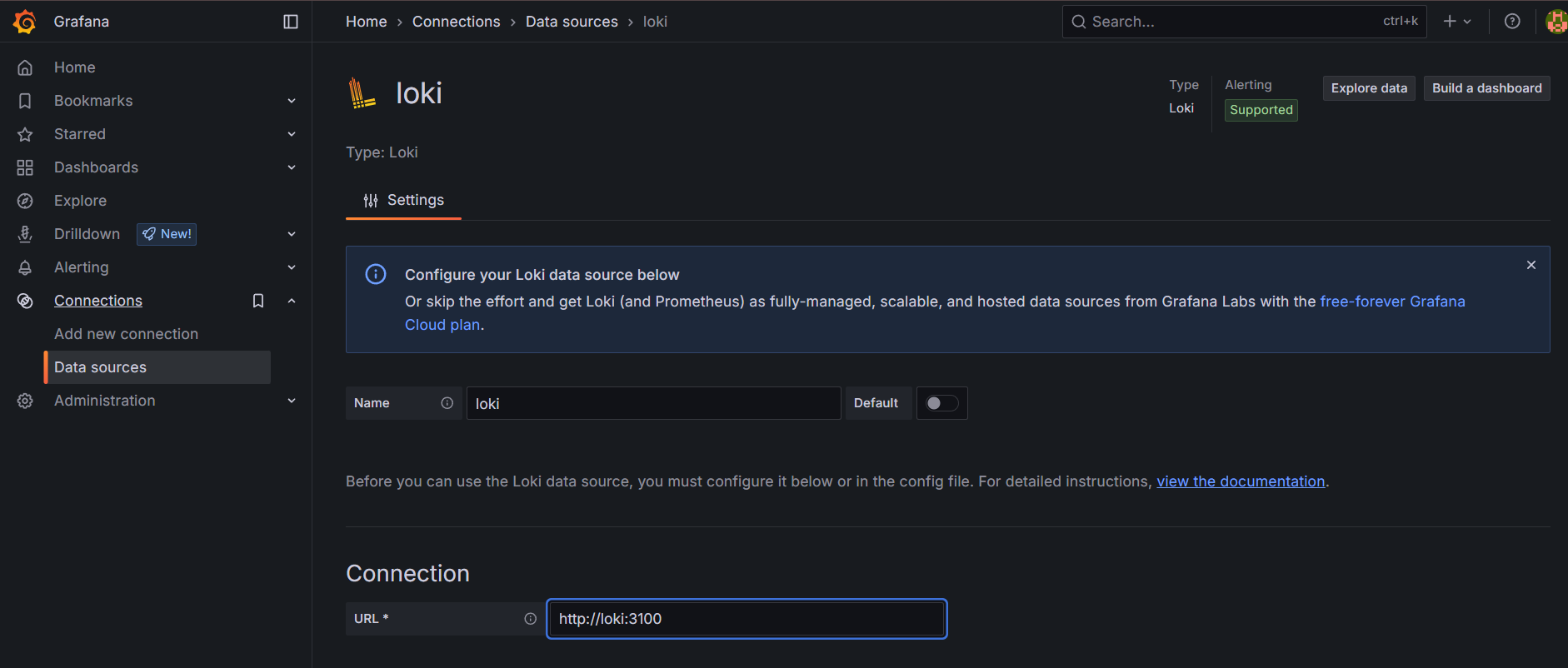Expand the Administration section chevron

292,401
